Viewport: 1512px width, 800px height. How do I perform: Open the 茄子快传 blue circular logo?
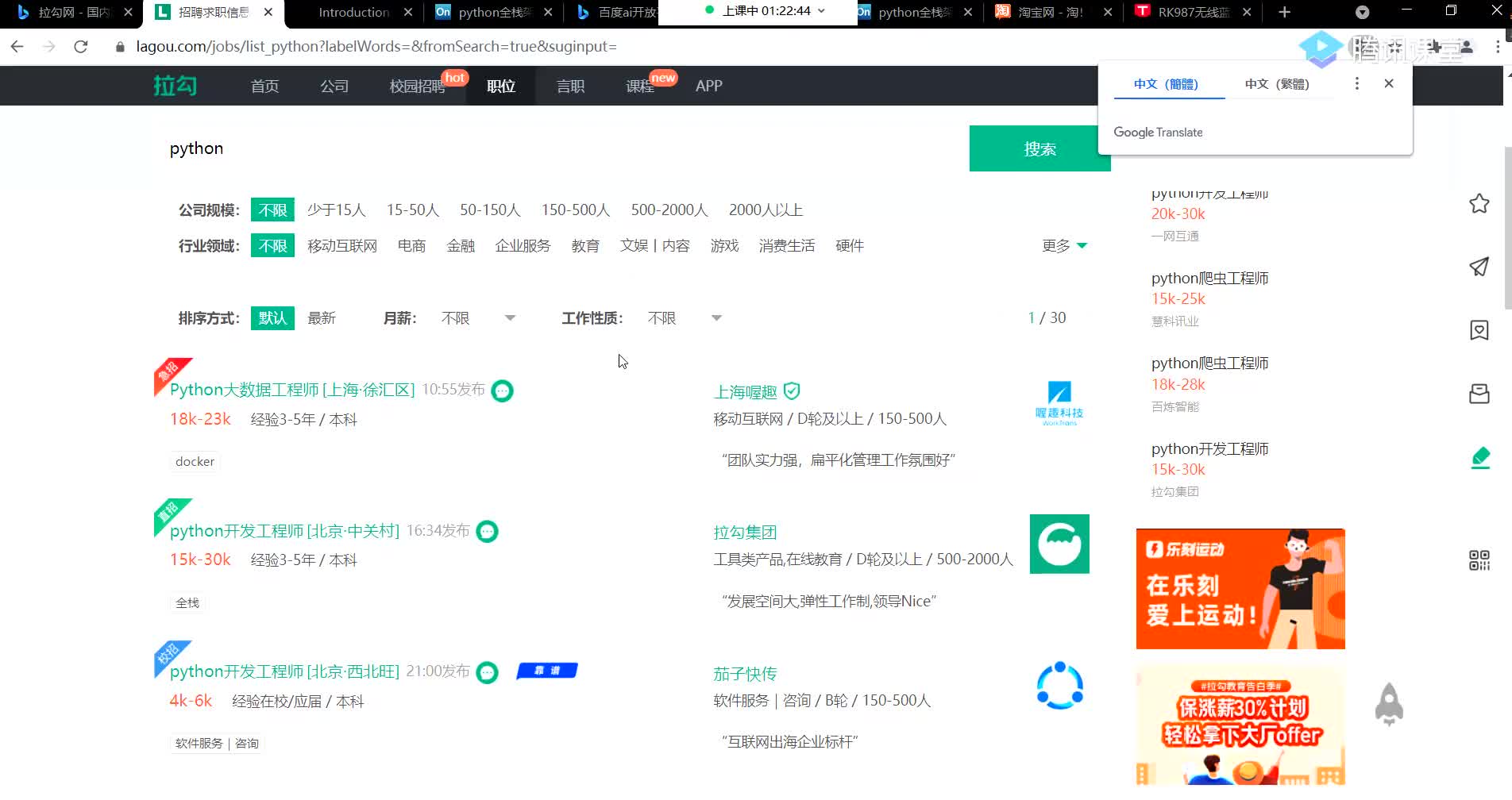(x=1059, y=685)
